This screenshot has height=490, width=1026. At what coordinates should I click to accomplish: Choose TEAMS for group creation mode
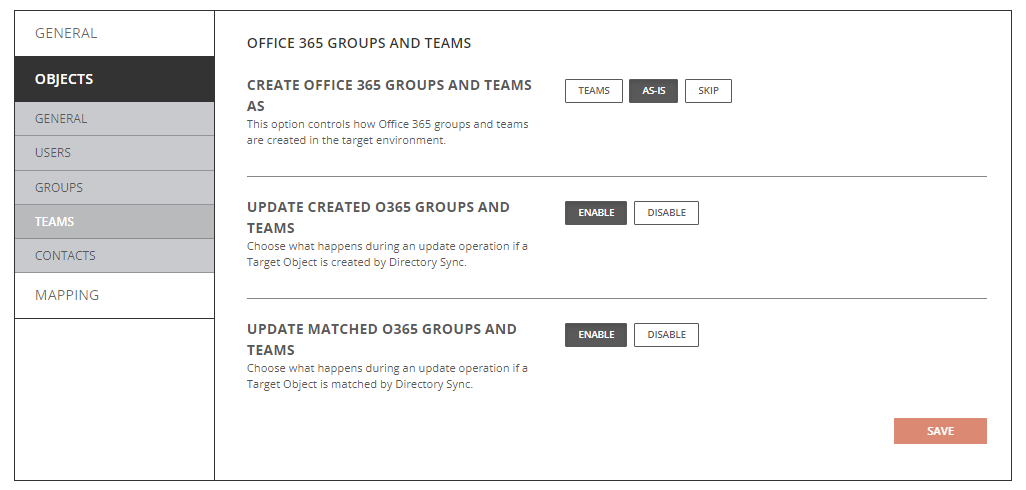[x=594, y=91]
